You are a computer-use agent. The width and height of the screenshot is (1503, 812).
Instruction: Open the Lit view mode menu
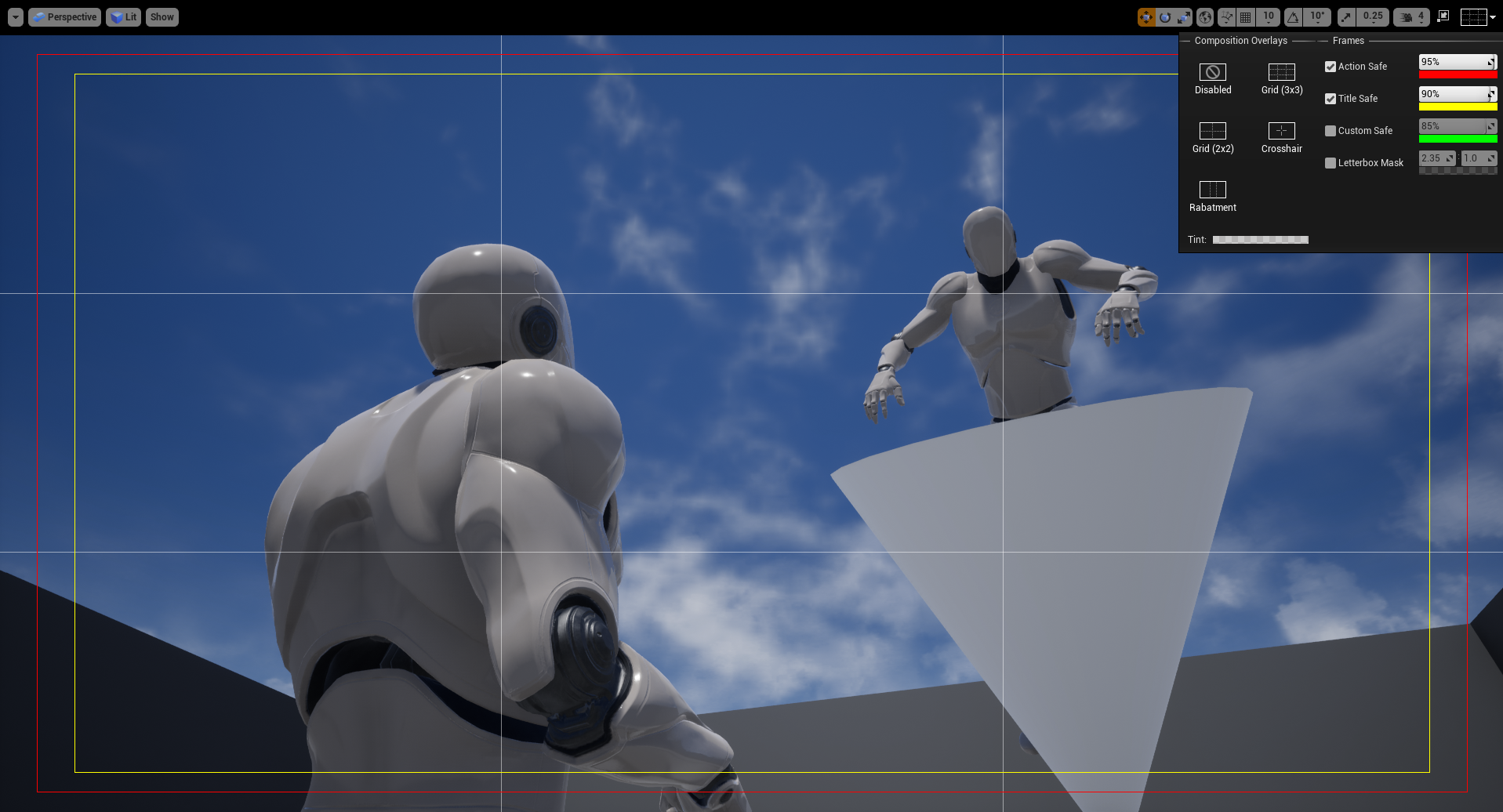click(124, 17)
